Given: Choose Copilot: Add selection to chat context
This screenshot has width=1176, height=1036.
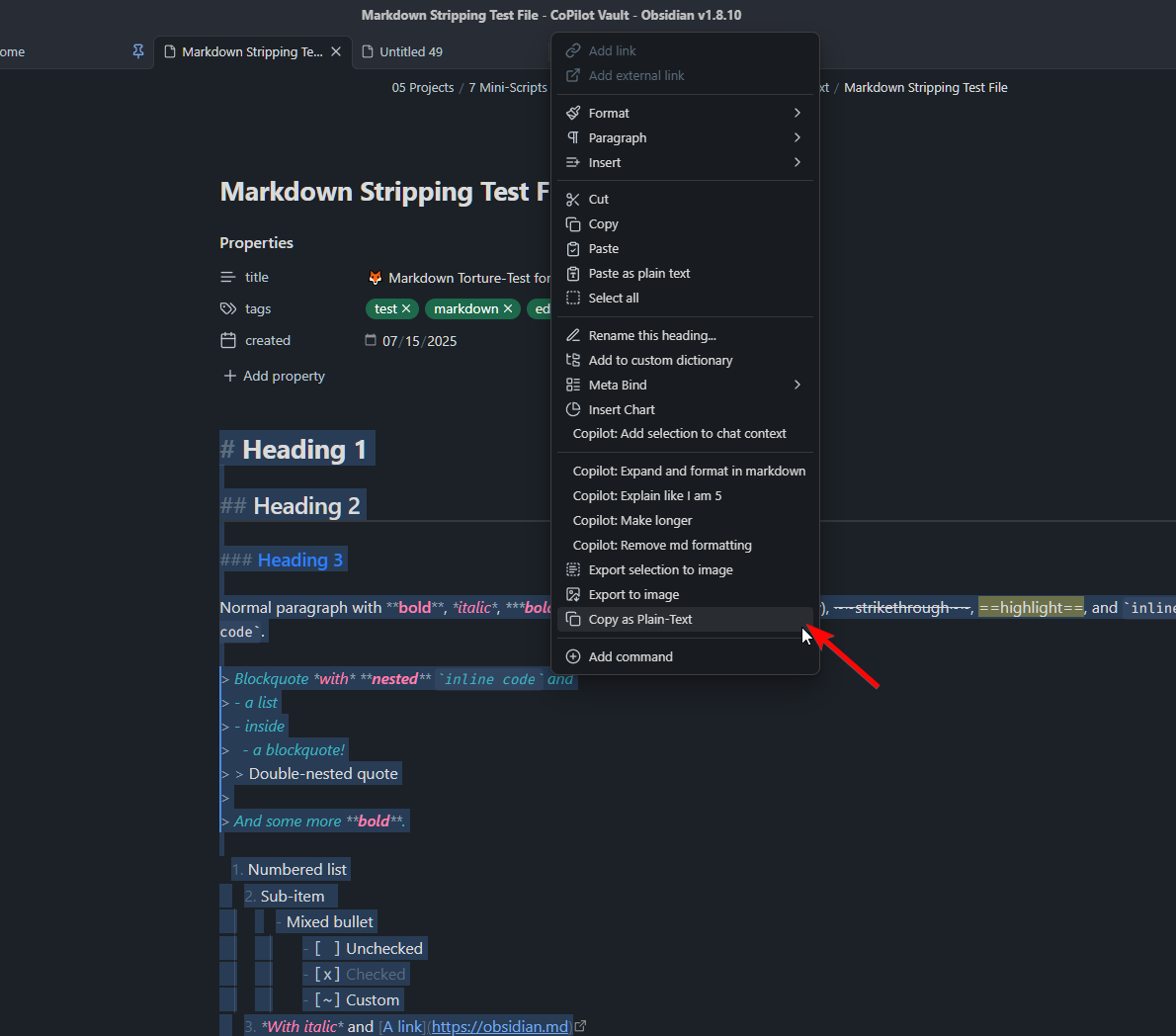Looking at the screenshot, I should 686,434.
